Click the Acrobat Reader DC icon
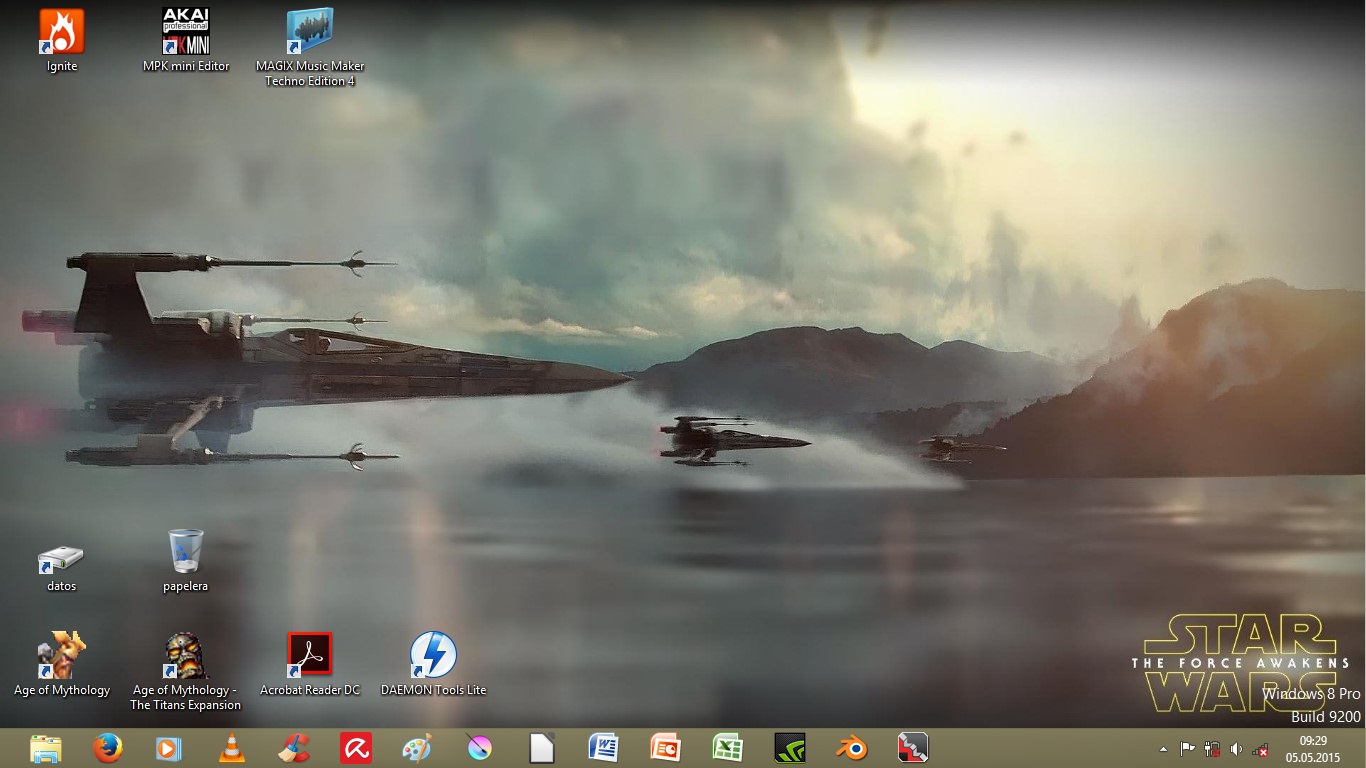Viewport: 1366px width, 768px height. coord(310,656)
